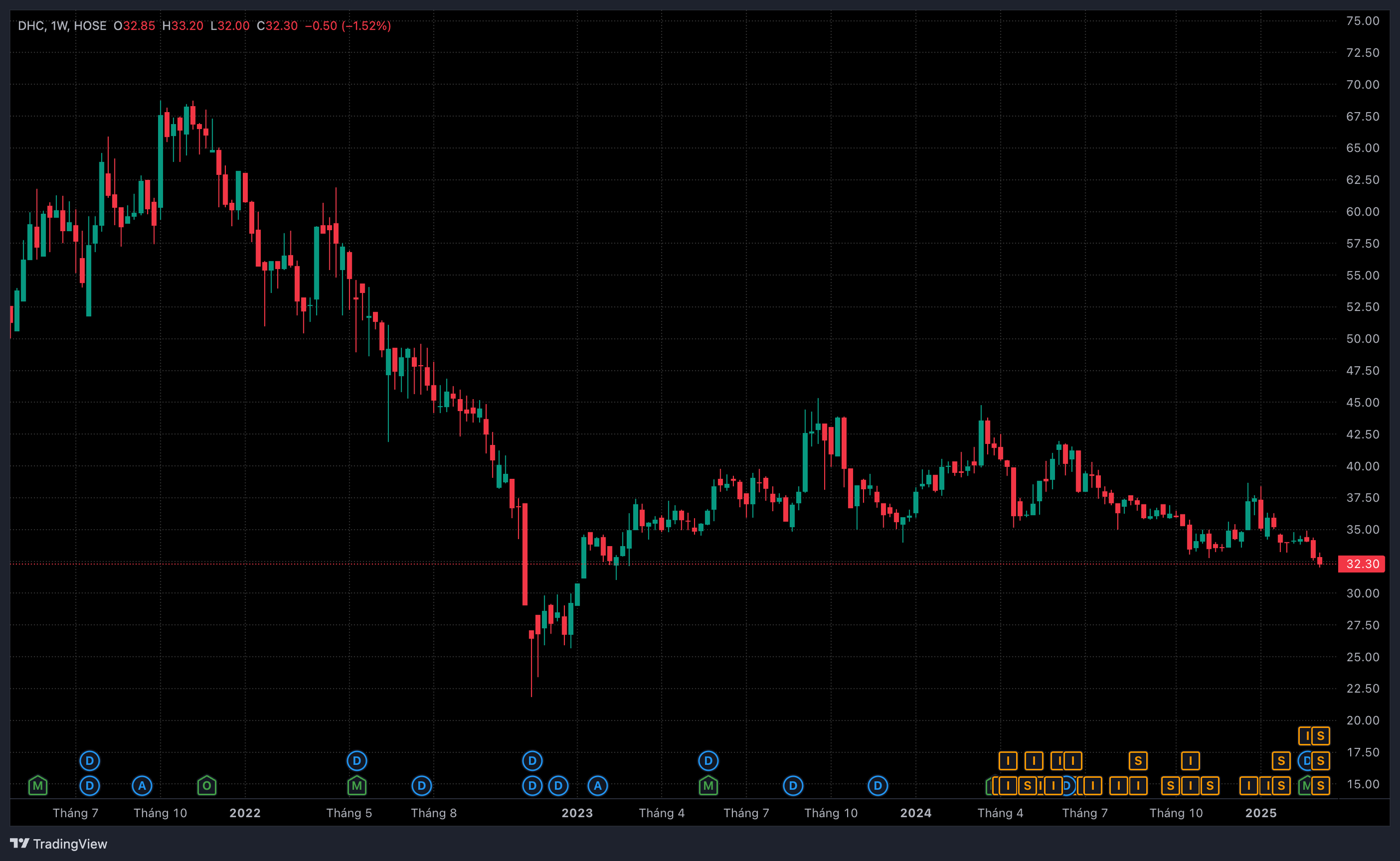Click the topmost S marker in the 2025 stack
The image size is (1400, 861).
click(1320, 736)
